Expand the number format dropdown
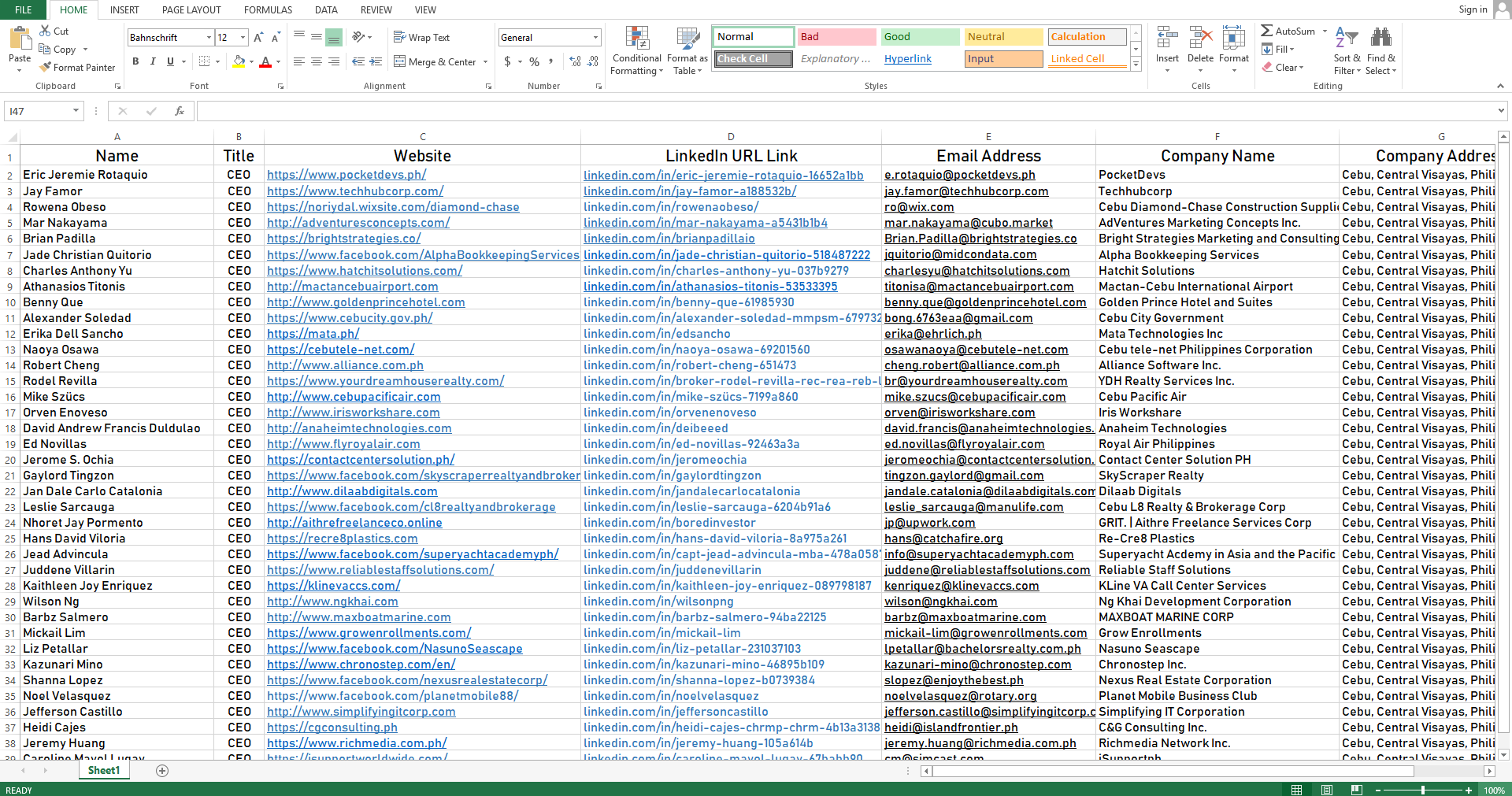This screenshot has height=796, width=1512. point(595,37)
